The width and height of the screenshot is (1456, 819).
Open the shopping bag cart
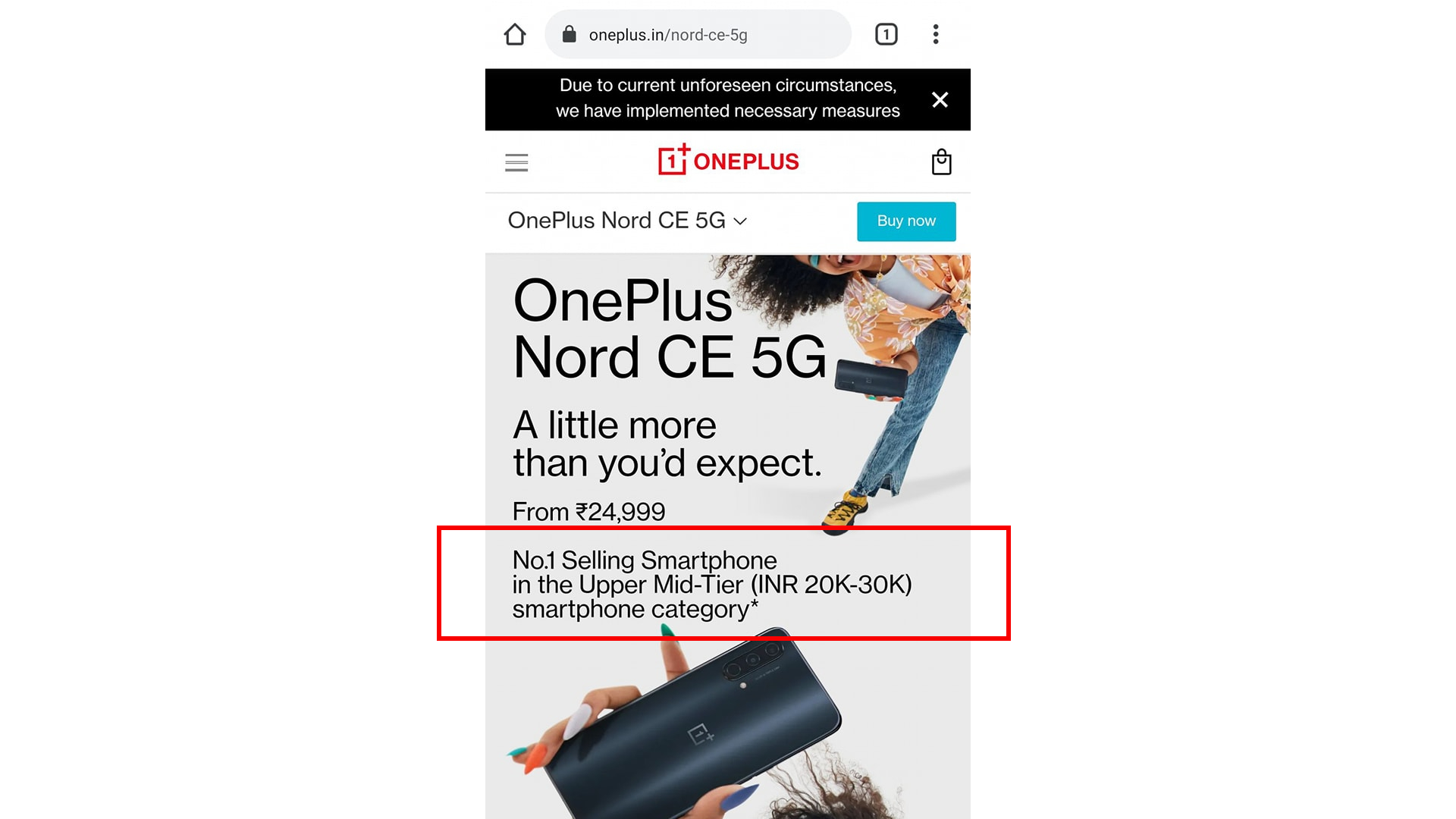[941, 162]
